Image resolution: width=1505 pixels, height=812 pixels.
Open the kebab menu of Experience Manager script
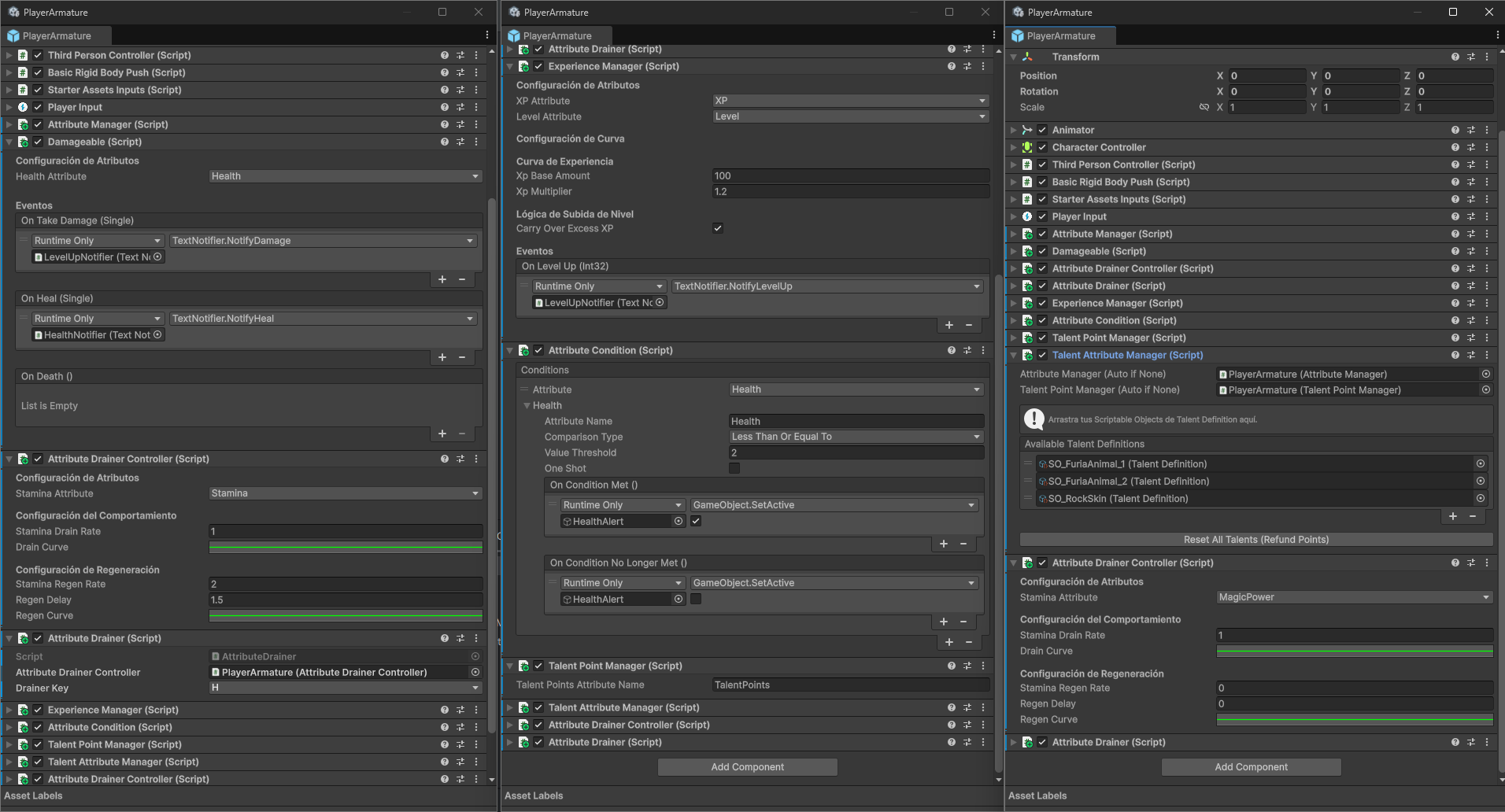pyautogui.click(x=982, y=66)
